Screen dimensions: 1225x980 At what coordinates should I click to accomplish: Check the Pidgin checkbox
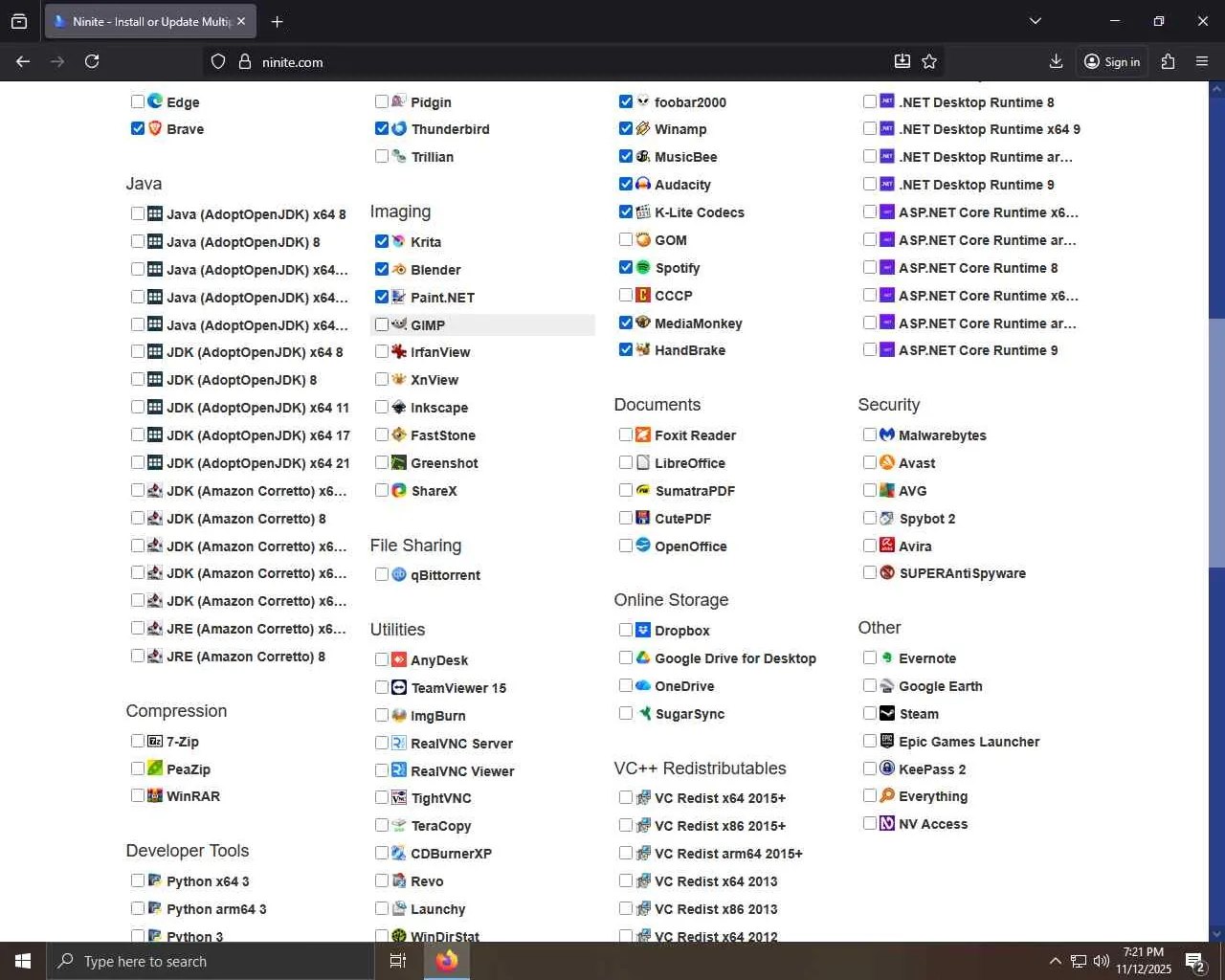pyautogui.click(x=382, y=101)
